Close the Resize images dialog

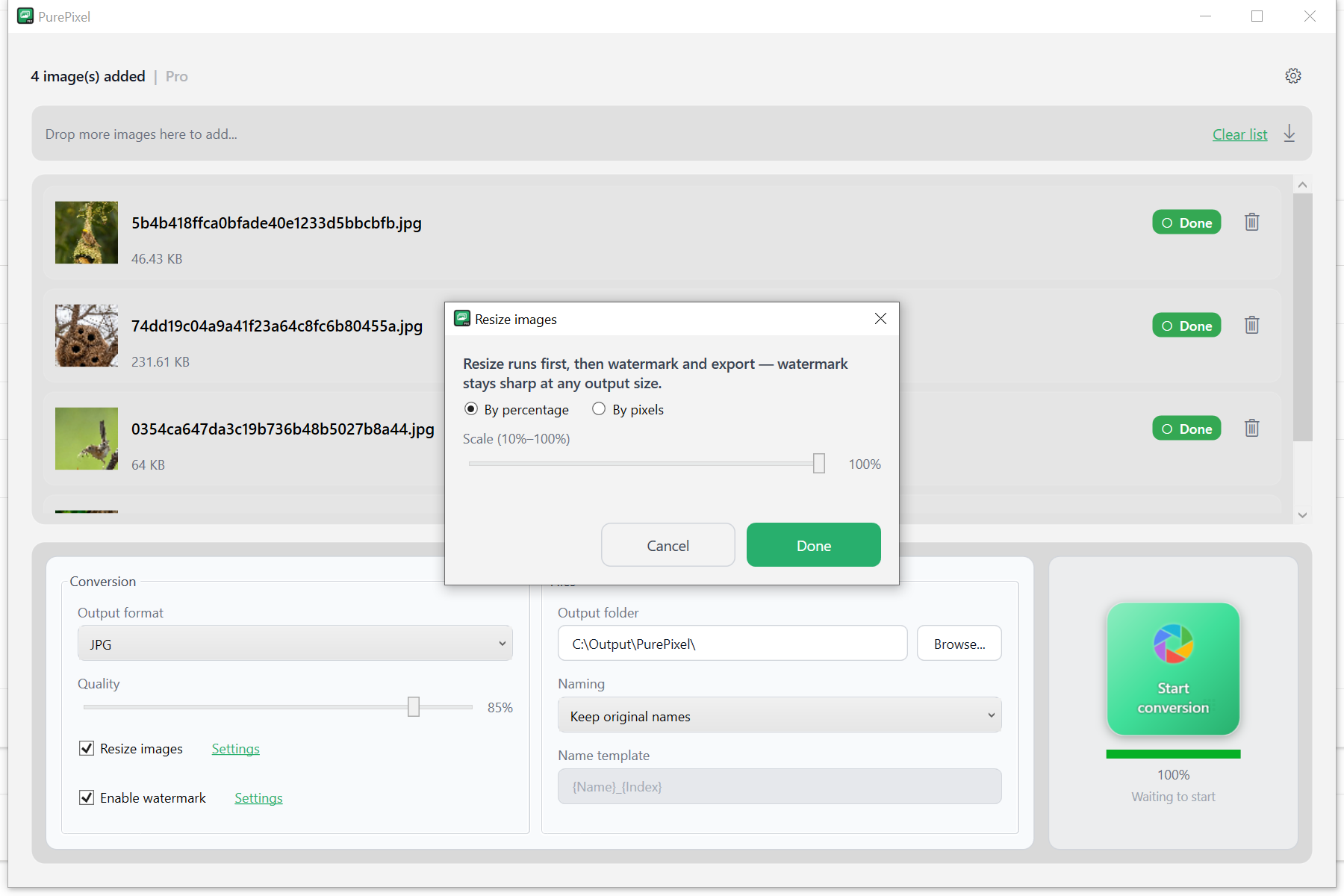(881, 319)
